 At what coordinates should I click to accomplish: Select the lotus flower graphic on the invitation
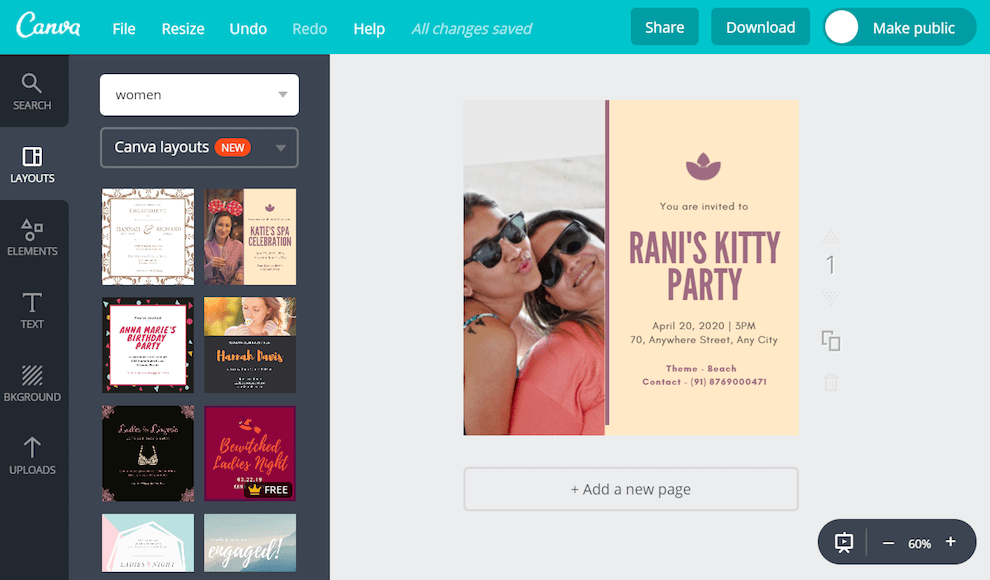pos(705,166)
